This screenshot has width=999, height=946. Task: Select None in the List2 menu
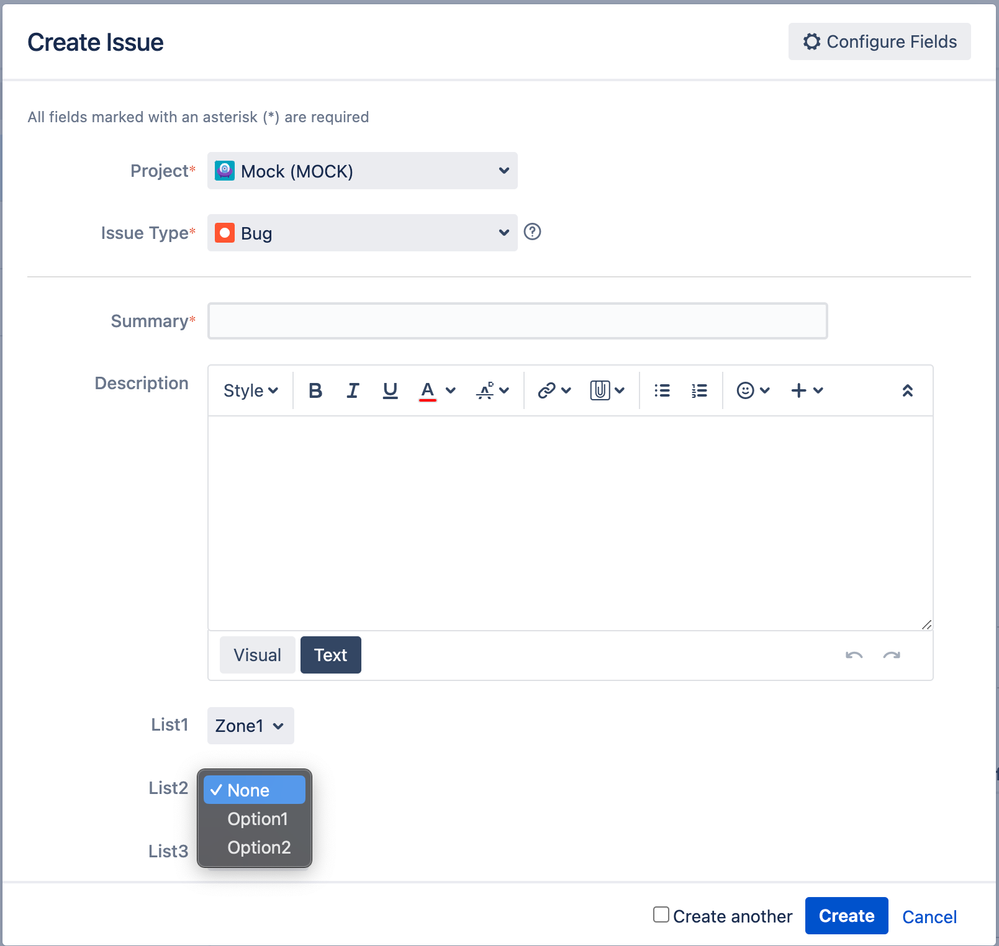pos(254,790)
